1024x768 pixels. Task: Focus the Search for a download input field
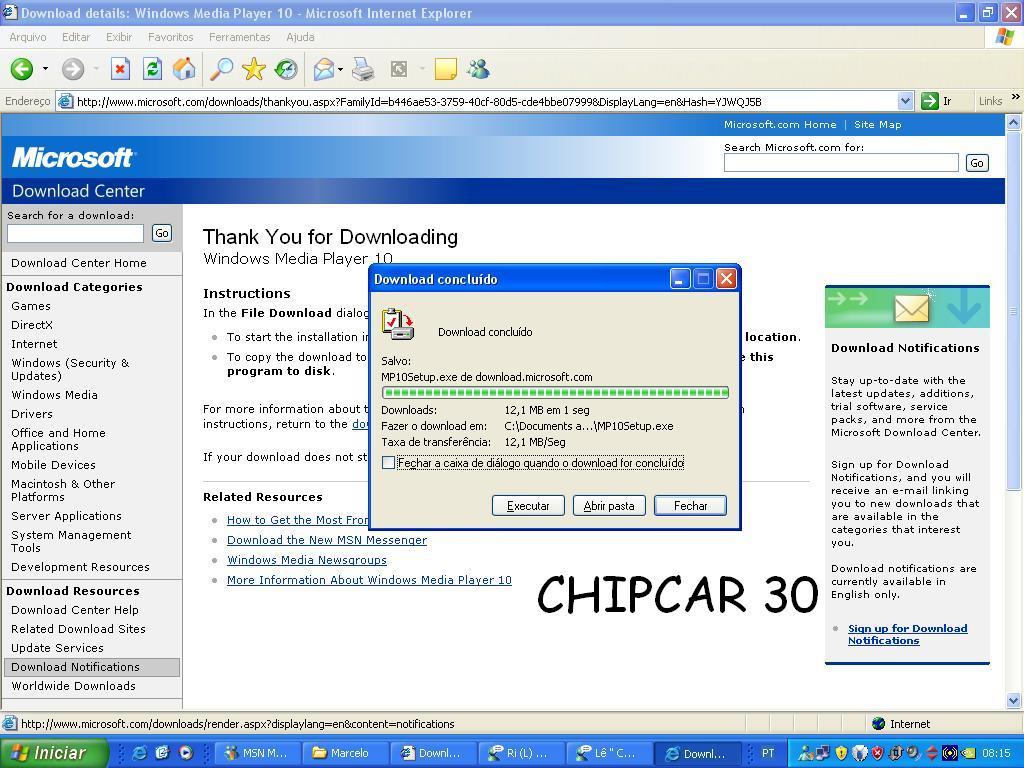(75, 233)
